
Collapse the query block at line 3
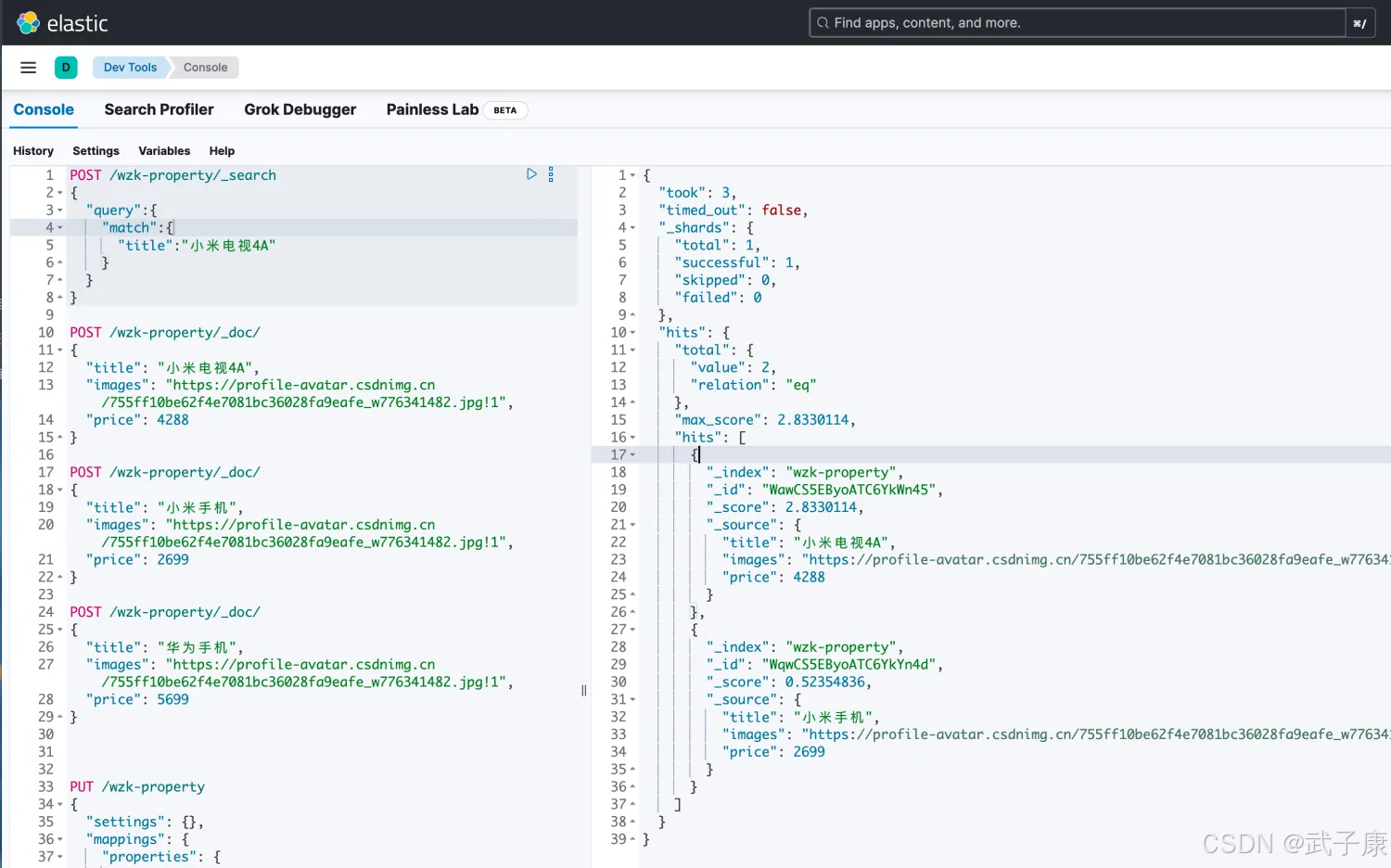click(60, 211)
